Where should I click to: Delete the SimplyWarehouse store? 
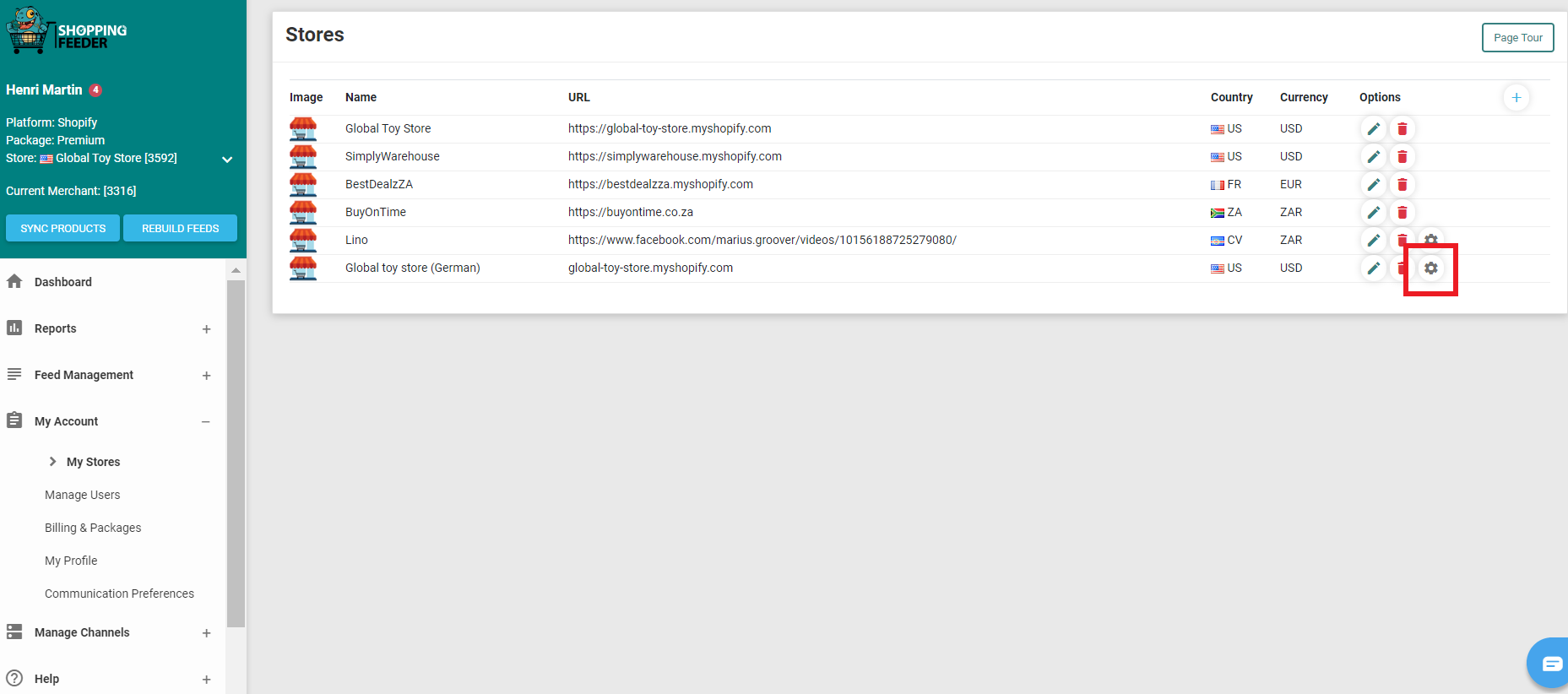[1403, 156]
